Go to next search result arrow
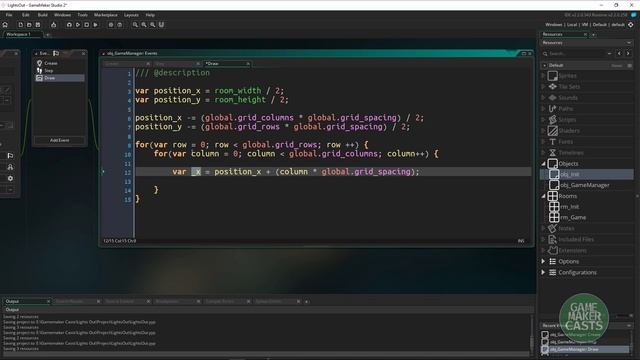 pos(628,53)
